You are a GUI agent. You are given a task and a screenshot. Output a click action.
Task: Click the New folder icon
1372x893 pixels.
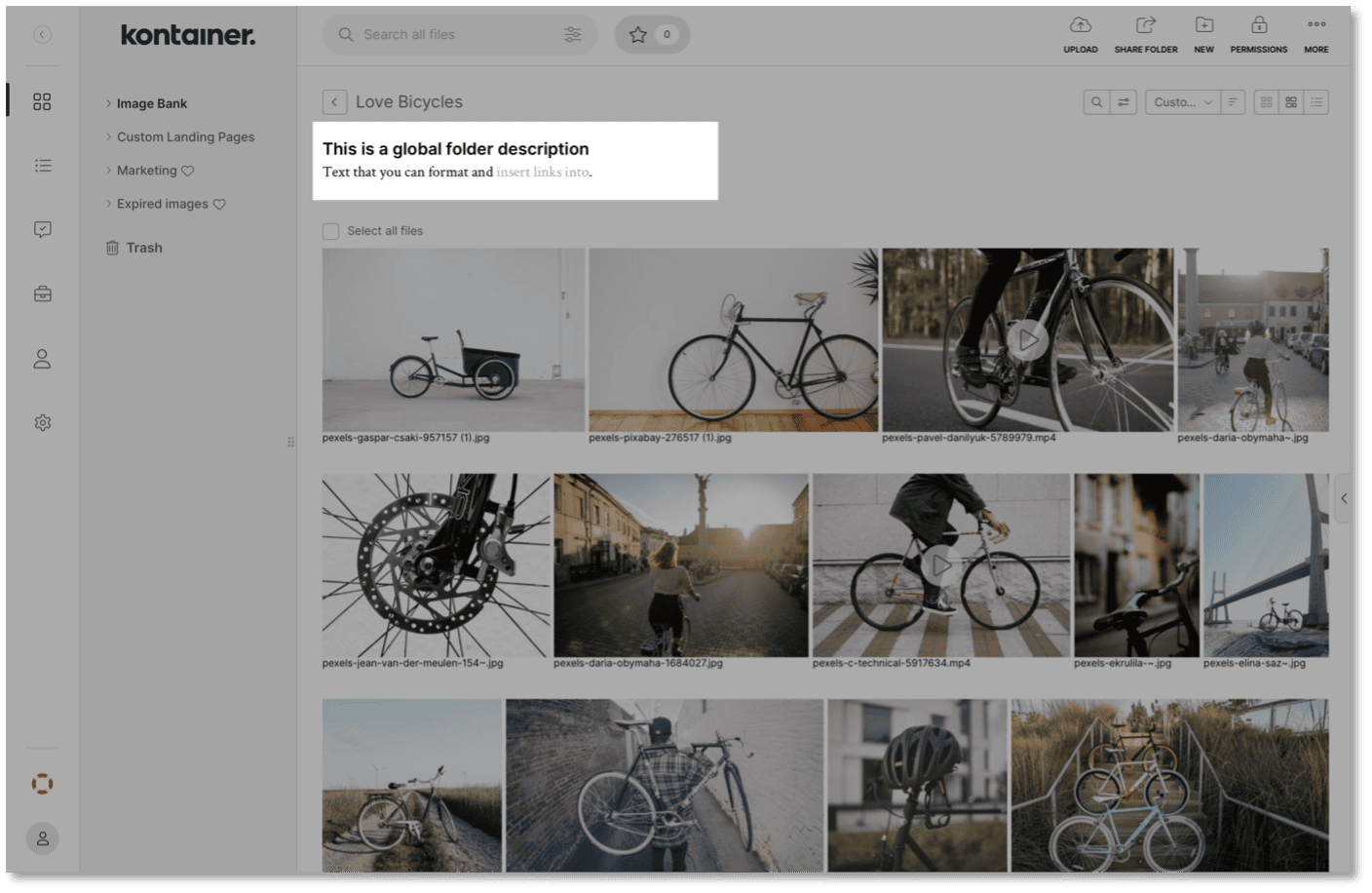(1203, 26)
